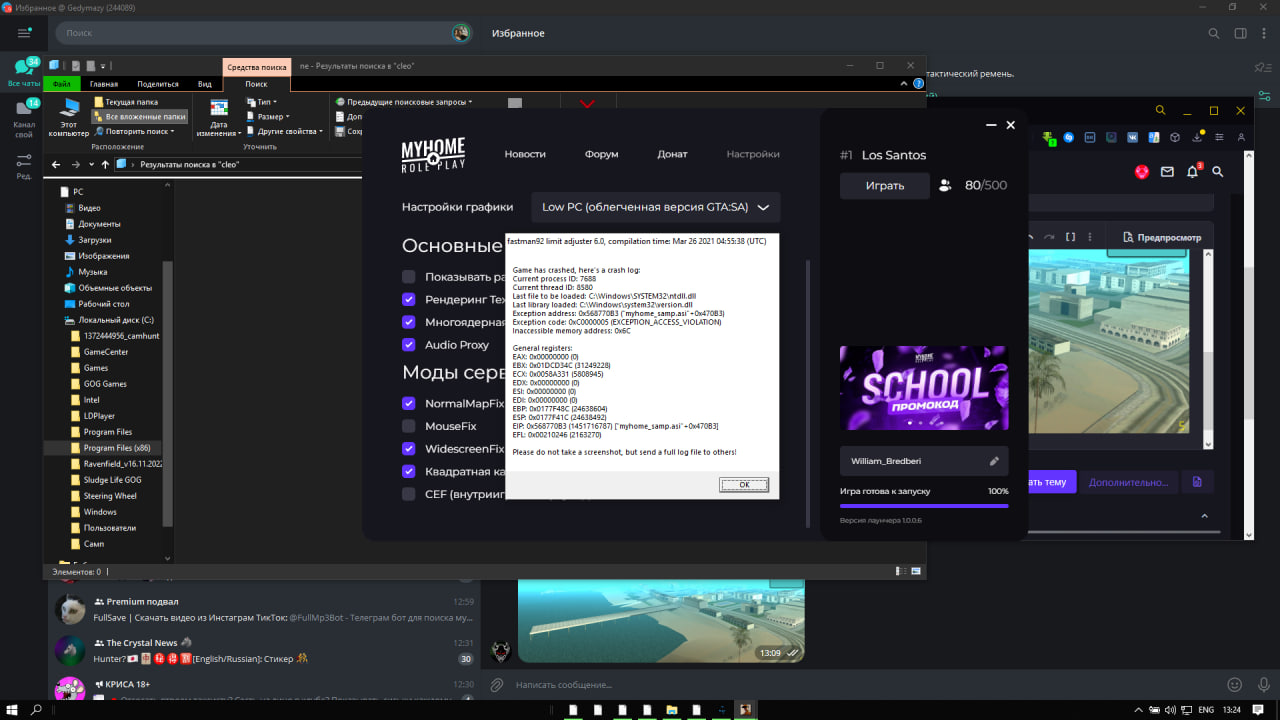The width and height of the screenshot is (1280, 720).
Task: Open notifications bell in browser forum
Action: click(1192, 172)
